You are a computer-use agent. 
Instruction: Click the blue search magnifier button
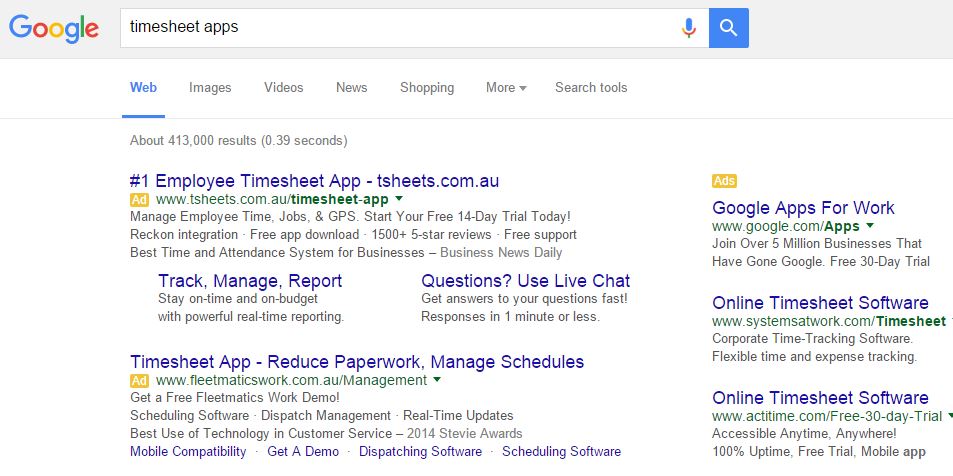click(729, 28)
